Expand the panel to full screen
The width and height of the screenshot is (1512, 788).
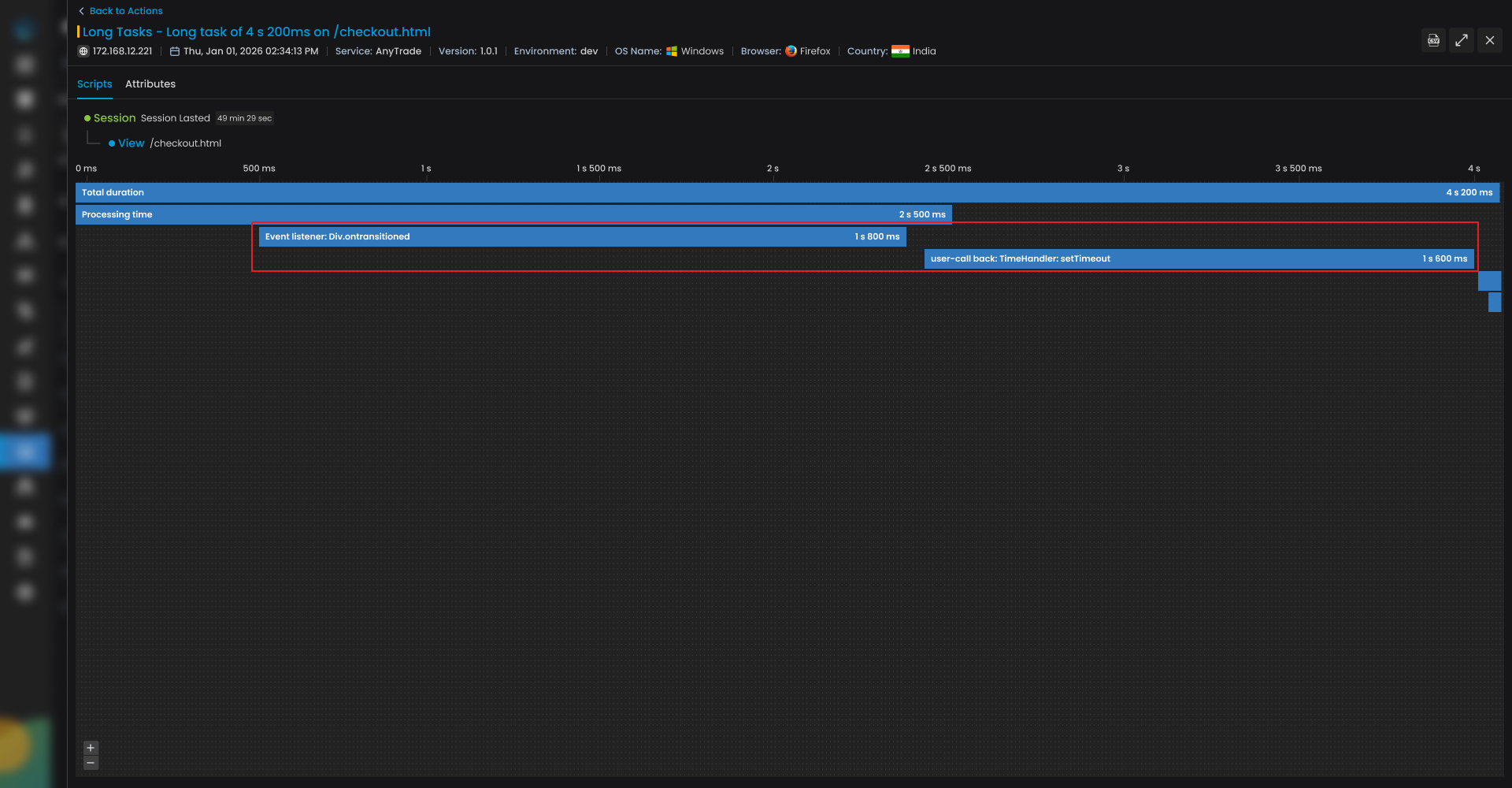1462,40
